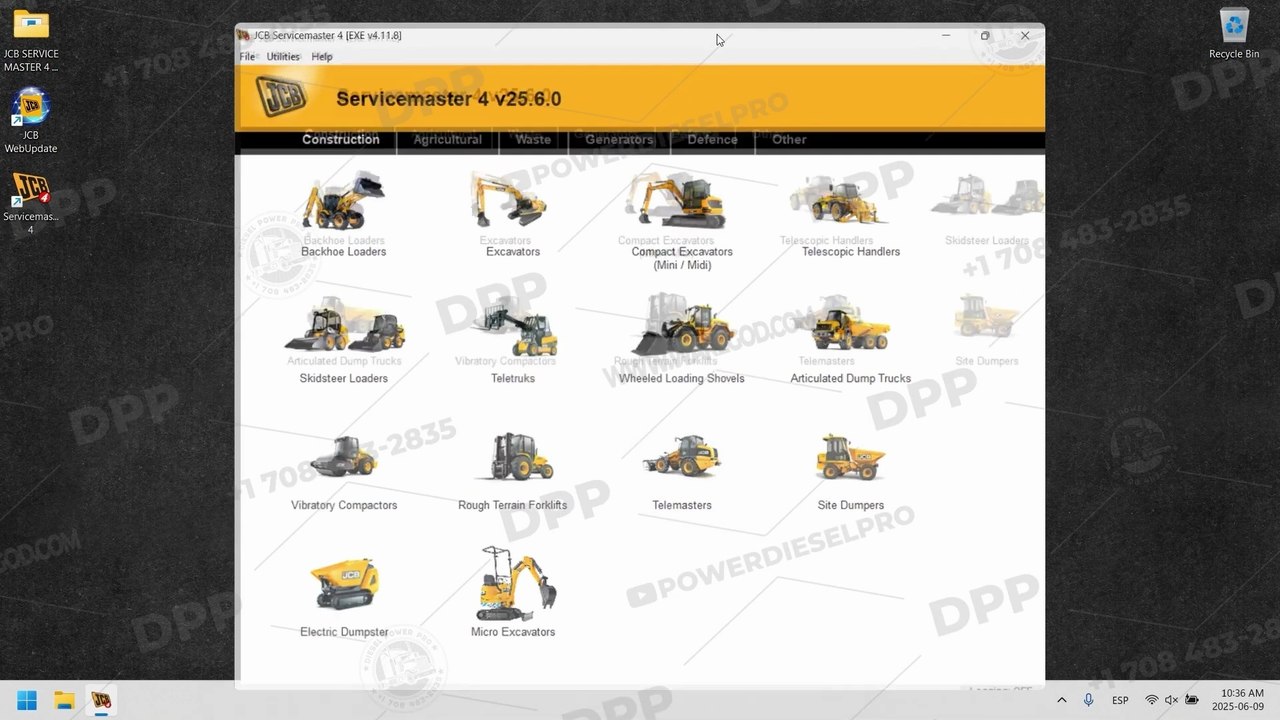Click the microphone tray icon

pos(1088,700)
